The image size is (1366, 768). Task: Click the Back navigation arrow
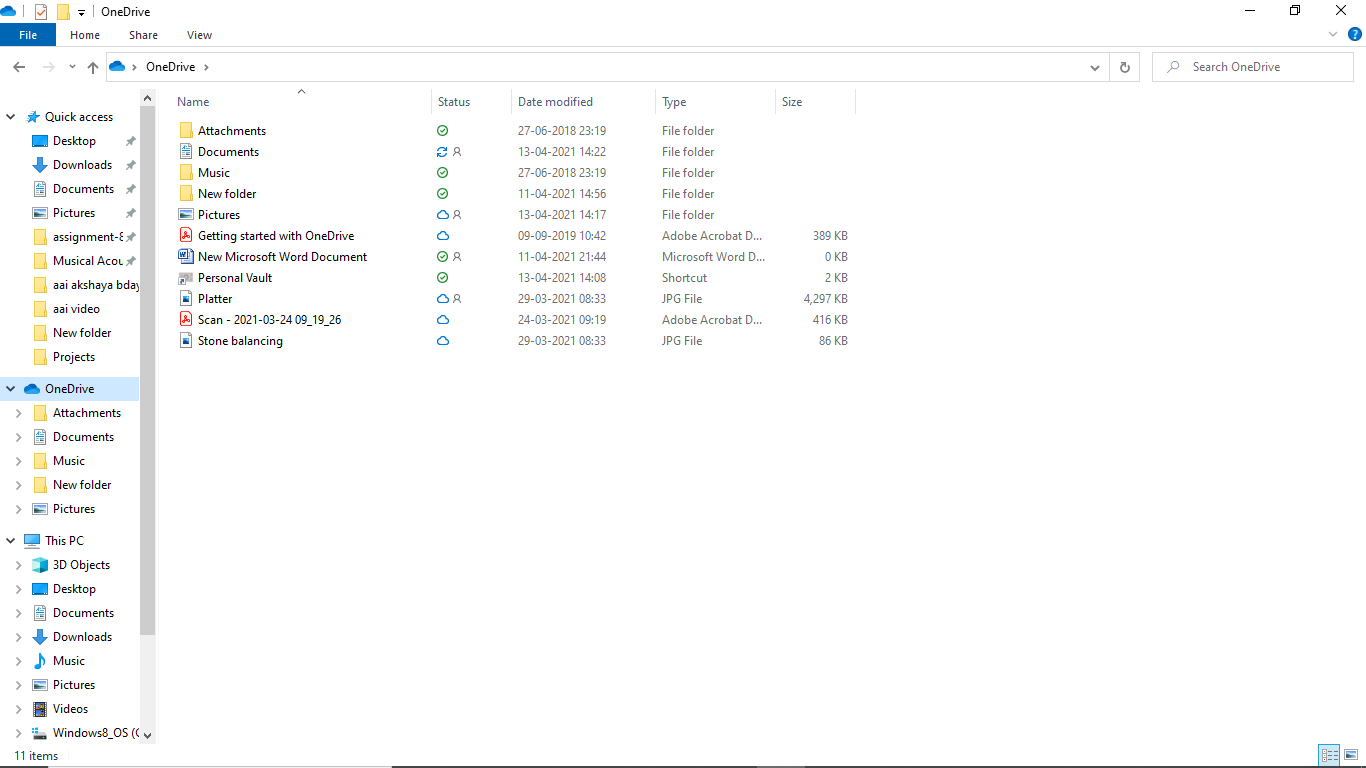pos(19,67)
